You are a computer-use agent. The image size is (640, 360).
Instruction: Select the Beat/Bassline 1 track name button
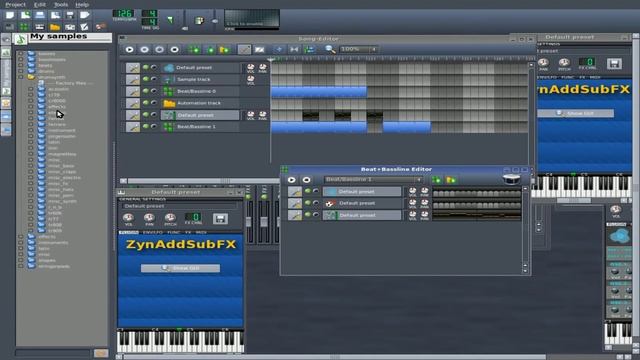pyautogui.click(x=201, y=127)
